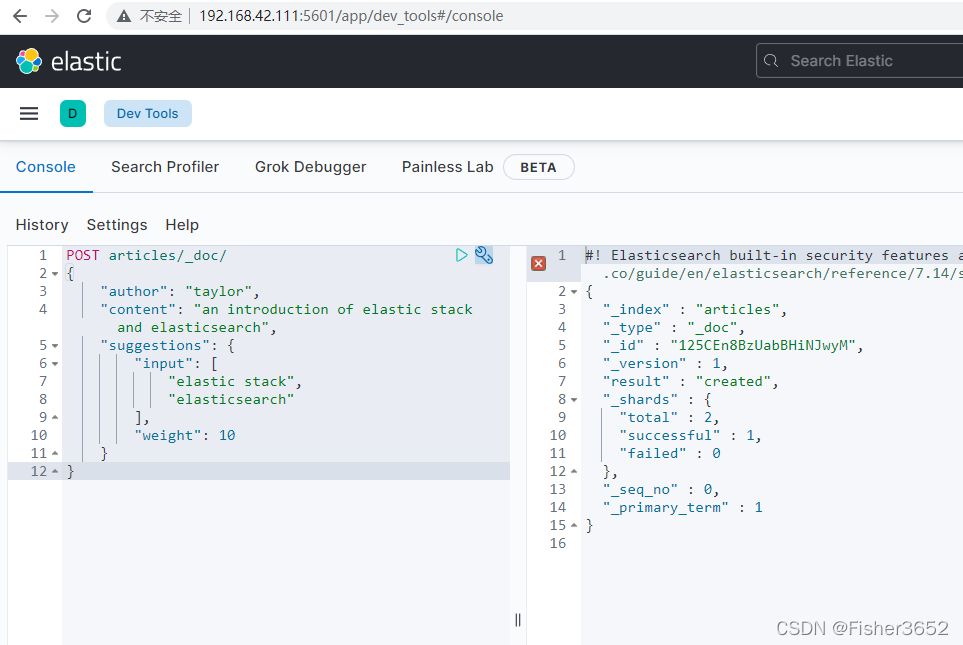Click the search magnifier icon in the Elastic bar
963x645 pixels.
click(771, 61)
